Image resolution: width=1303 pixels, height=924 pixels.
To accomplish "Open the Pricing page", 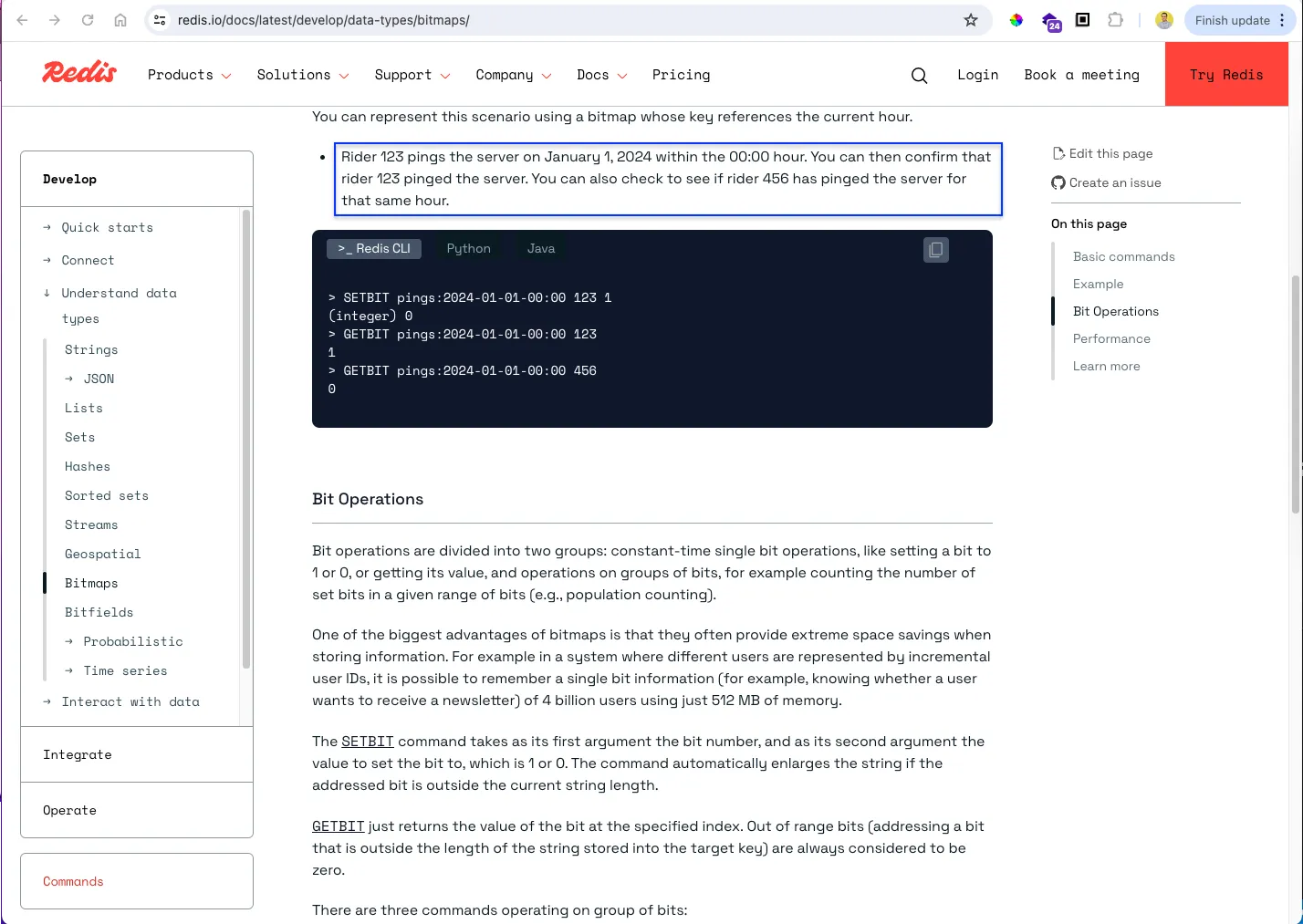I will pos(681,75).
